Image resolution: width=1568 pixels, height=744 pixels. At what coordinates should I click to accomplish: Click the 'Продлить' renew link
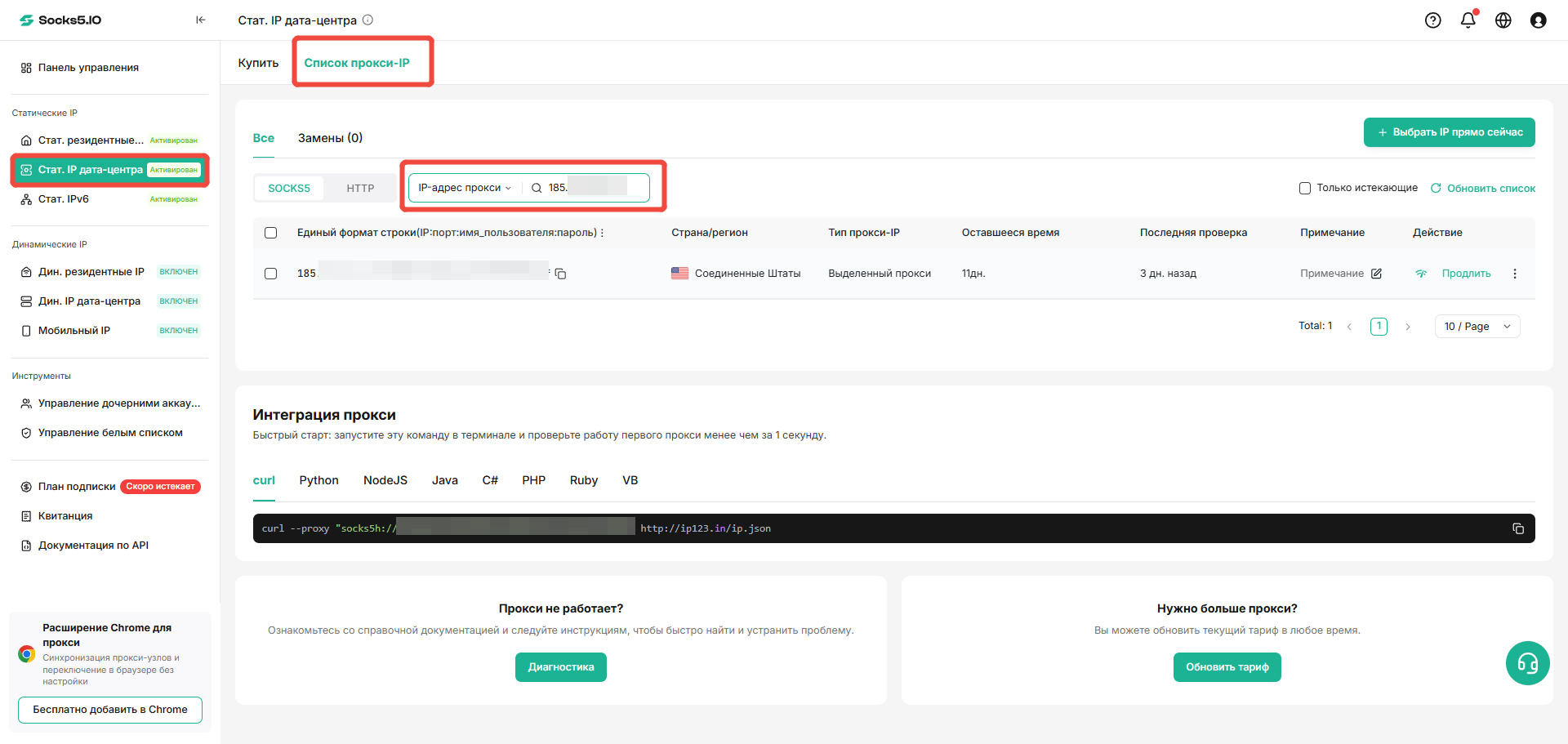1466,274
